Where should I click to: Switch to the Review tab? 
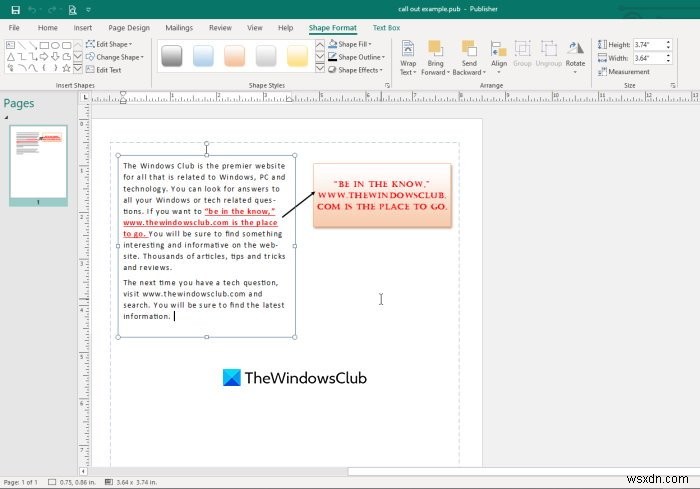221,28
